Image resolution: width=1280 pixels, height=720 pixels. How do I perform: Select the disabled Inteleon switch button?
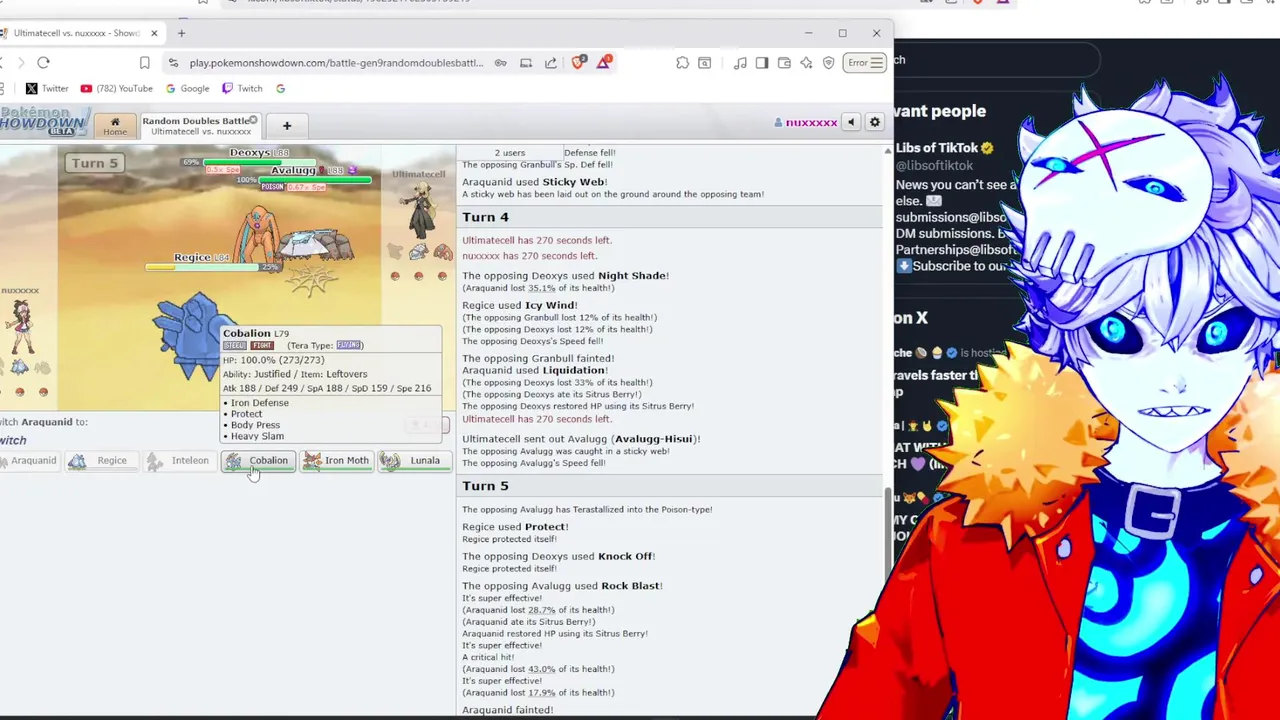pyautogui.click(x=180, y=461)
